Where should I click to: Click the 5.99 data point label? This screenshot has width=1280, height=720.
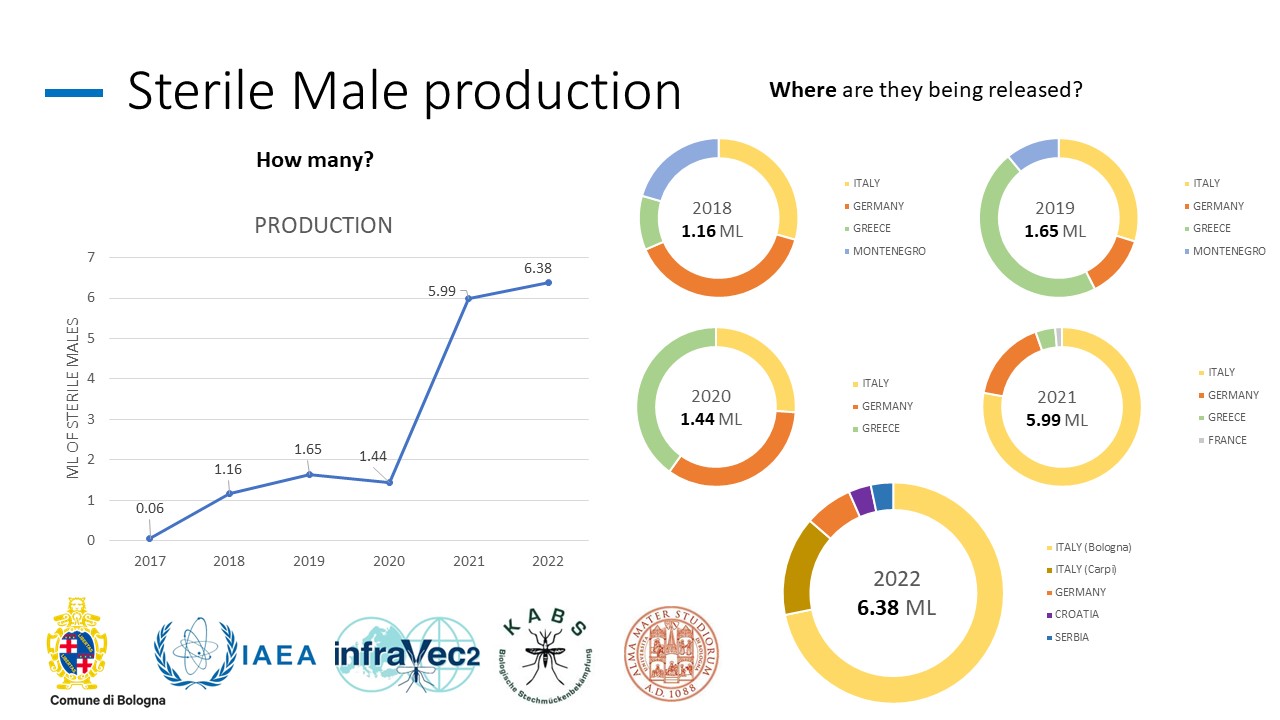click(441, 291)
